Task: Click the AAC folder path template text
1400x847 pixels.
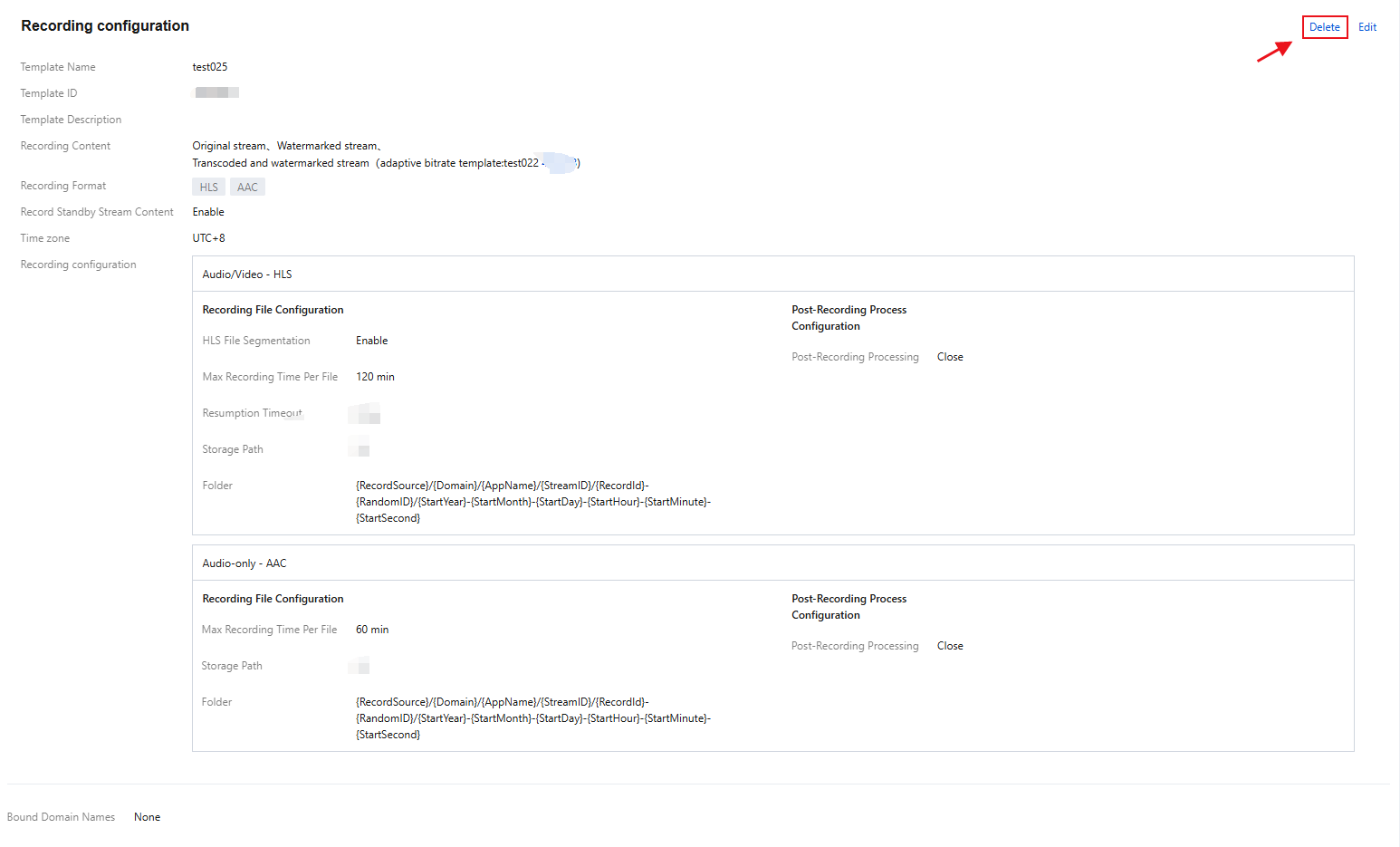Action: point(532,718)
